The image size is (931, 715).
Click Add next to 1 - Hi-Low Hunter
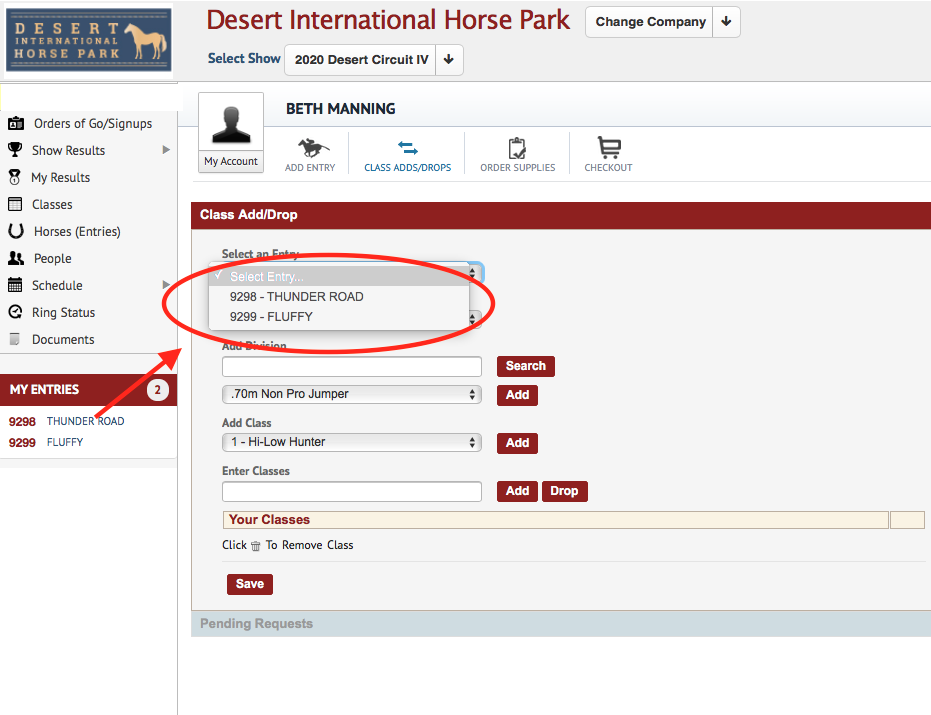(x=517, y=443)
